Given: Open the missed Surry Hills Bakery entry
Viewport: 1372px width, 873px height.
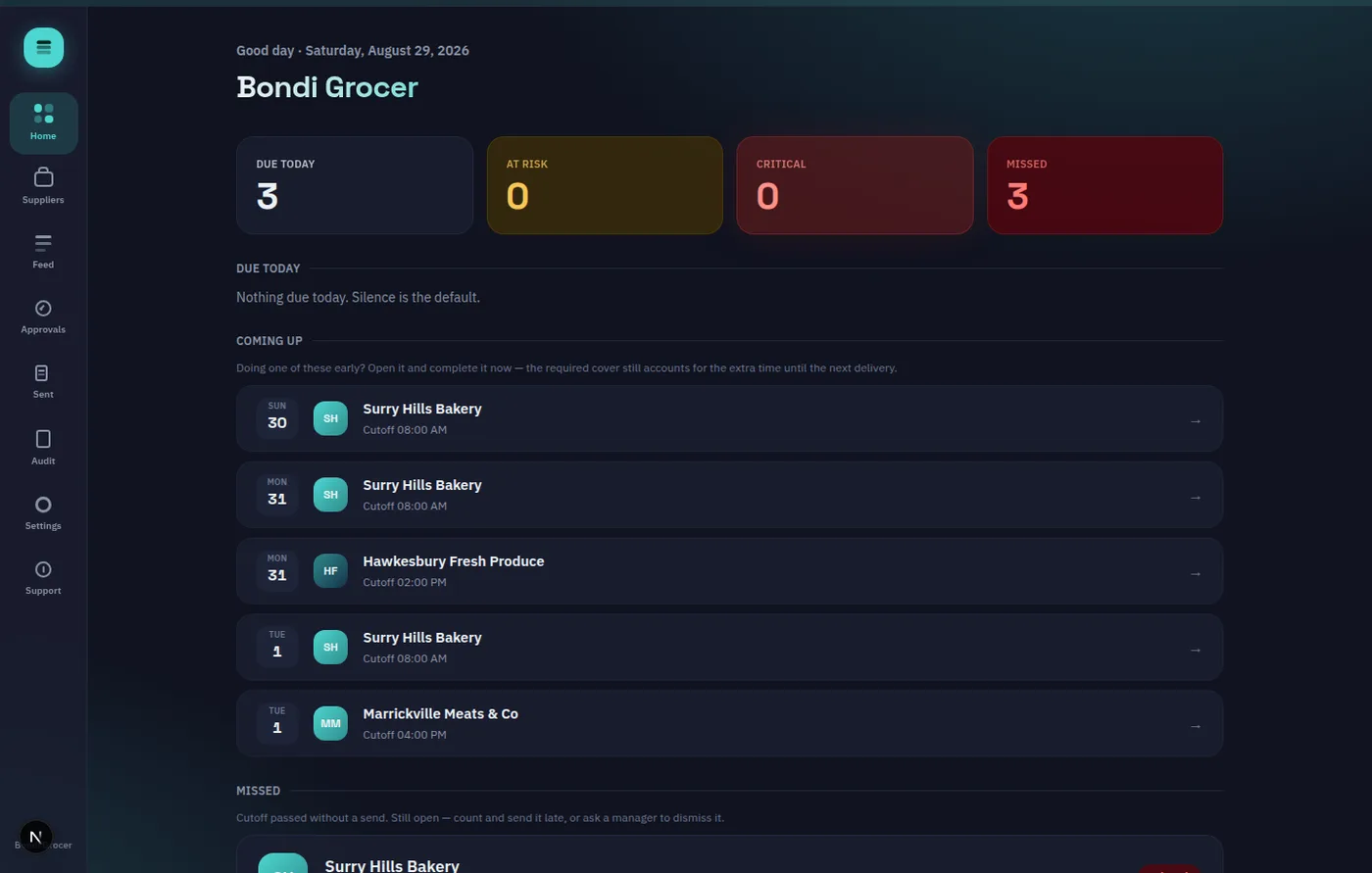Looking at the screenshot, I should coord(729,854).
